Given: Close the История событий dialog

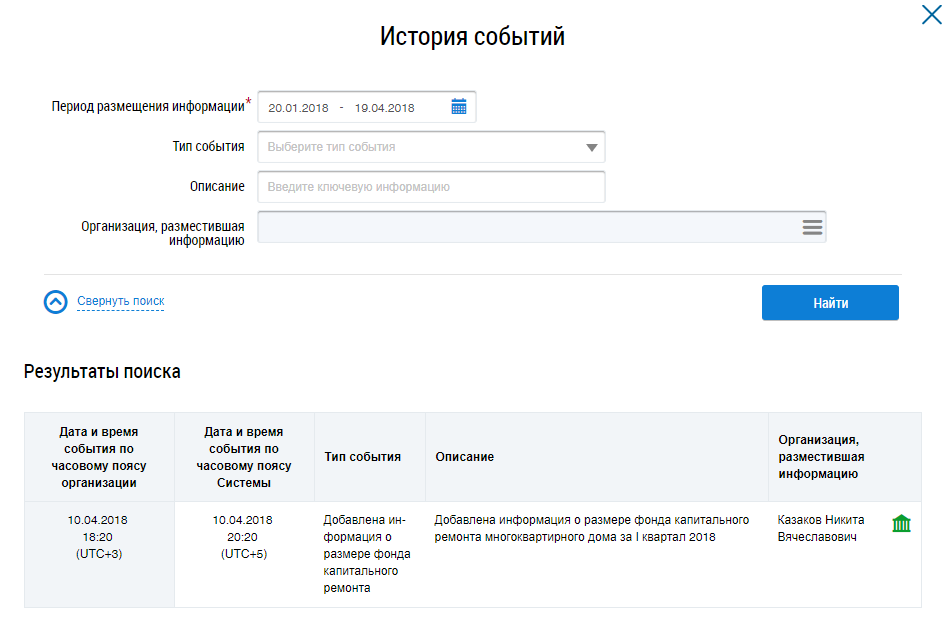Looking at the screenshot, I should pos(930,14).
